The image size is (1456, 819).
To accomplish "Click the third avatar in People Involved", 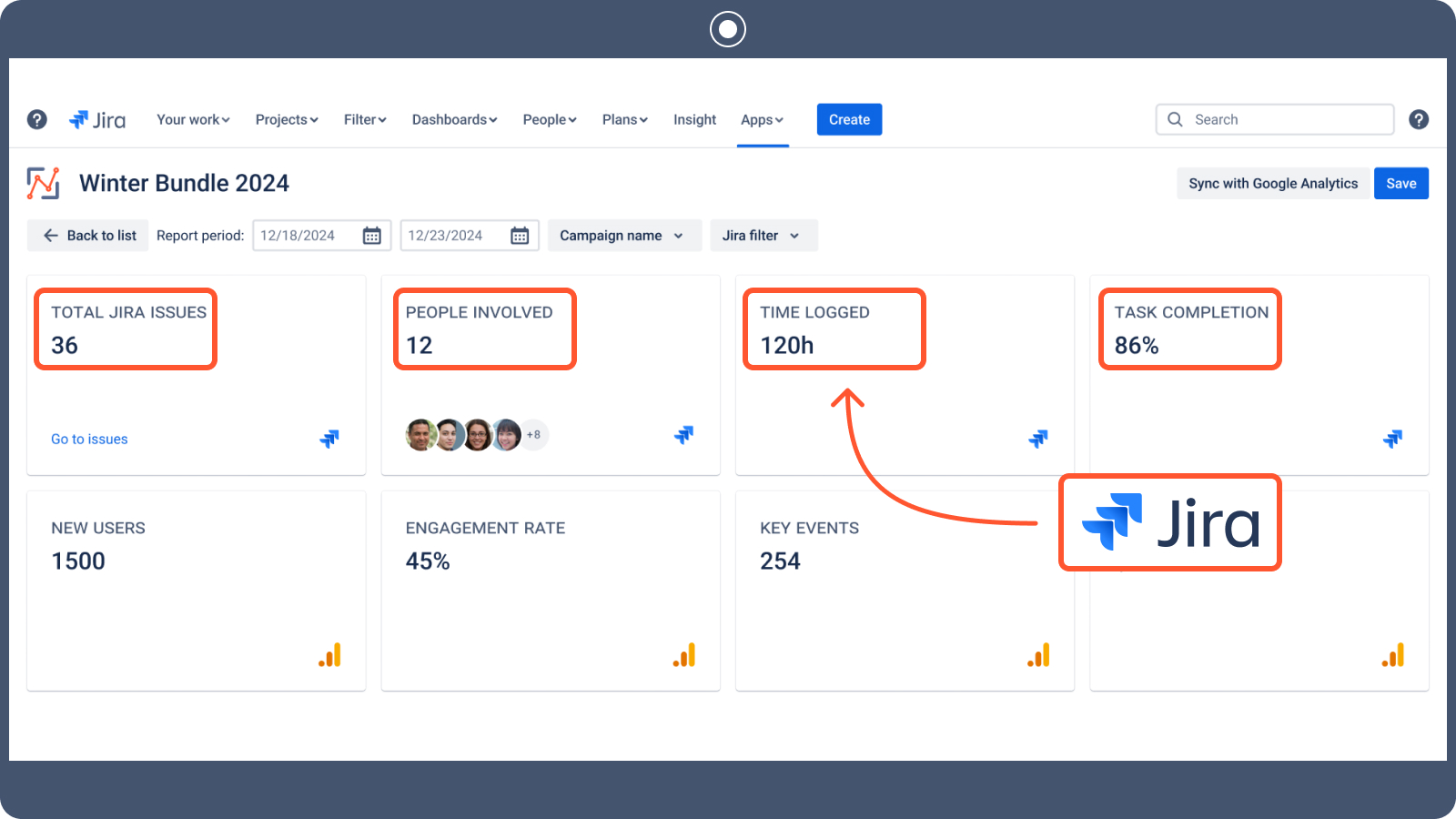I will tap(478, 435).
